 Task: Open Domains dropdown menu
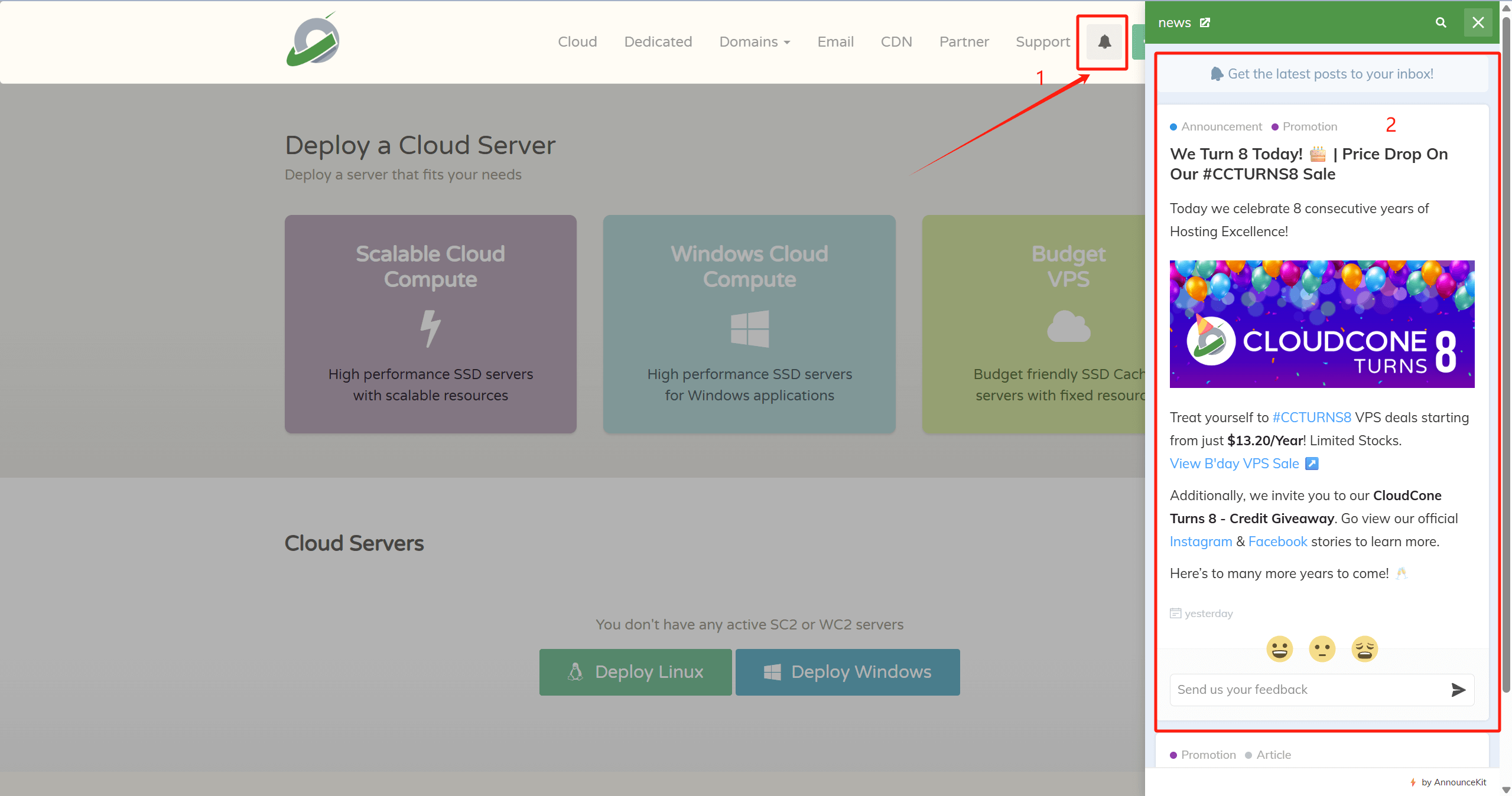[755, 42]
